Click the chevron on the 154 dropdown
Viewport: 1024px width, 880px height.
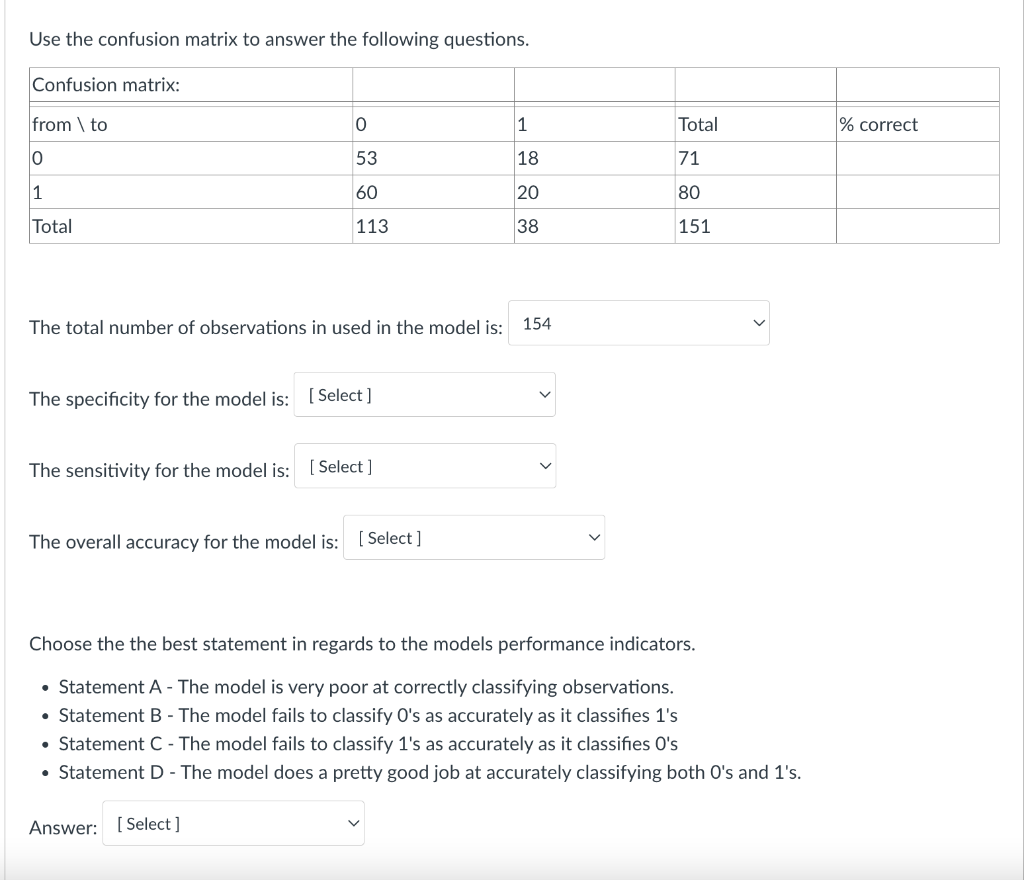757,322
